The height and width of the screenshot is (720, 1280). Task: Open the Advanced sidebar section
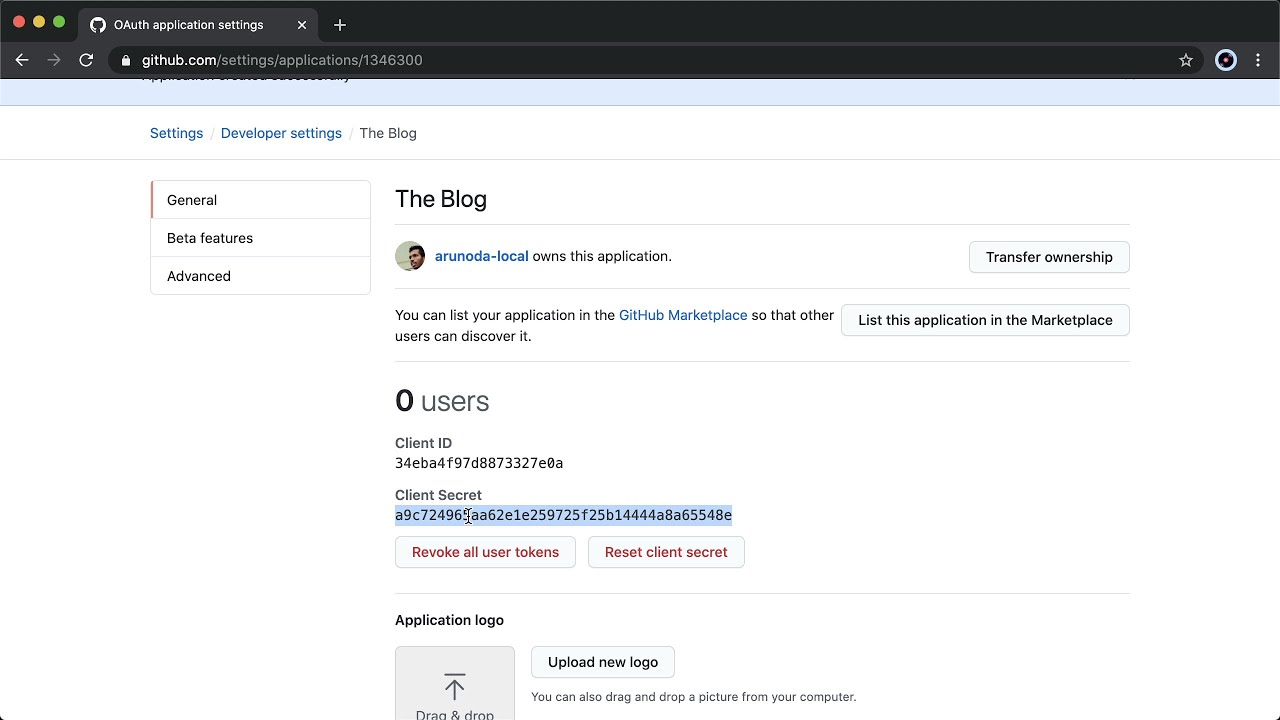[x=260, y=276]
